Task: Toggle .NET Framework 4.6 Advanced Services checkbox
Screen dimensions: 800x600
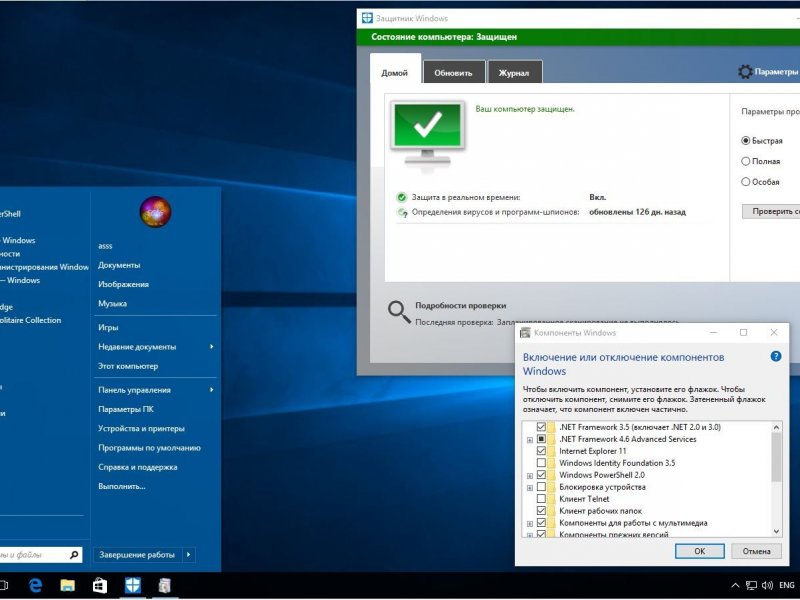Action: [541, 439]
